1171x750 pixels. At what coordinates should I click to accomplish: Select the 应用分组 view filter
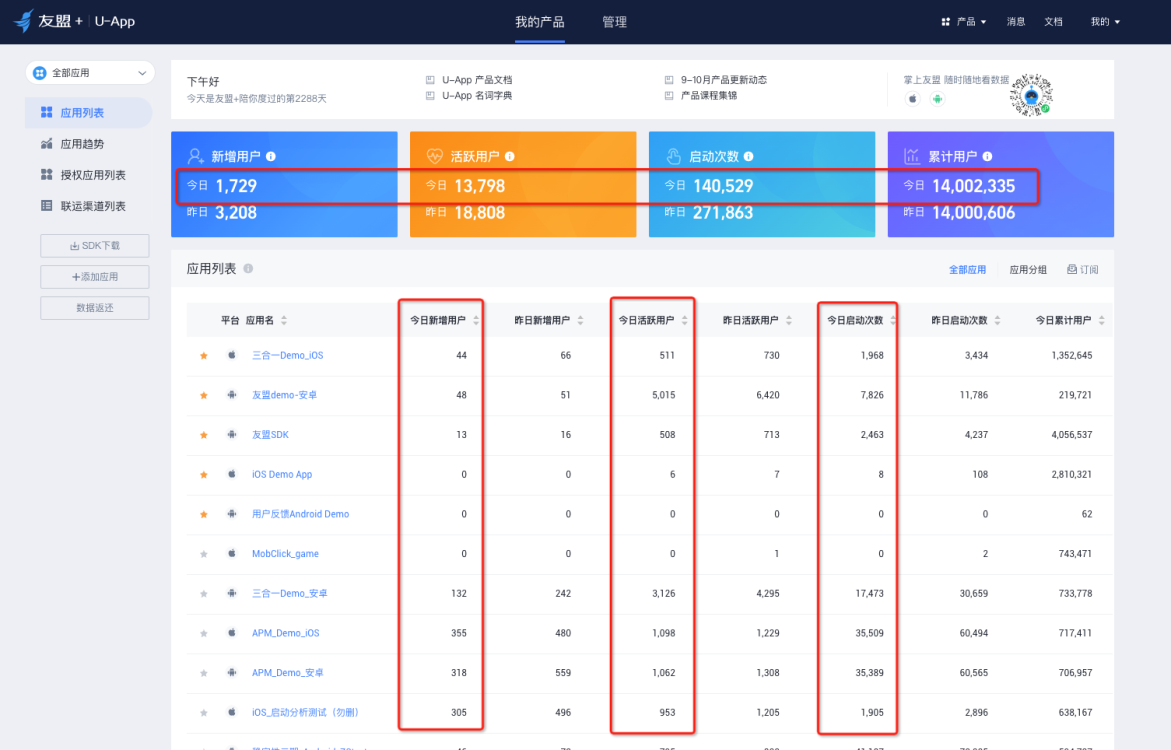[x=1028, y=270]
